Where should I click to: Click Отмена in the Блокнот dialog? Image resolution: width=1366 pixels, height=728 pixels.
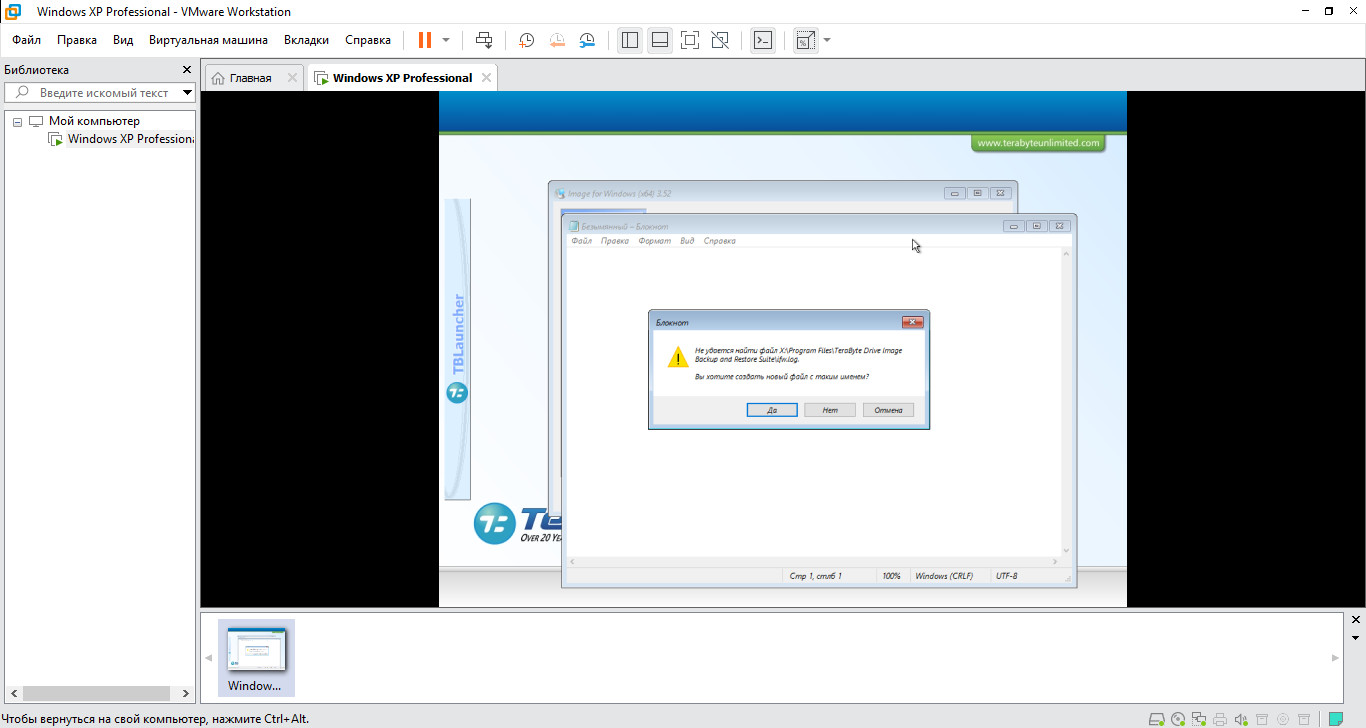coord(888,410)
